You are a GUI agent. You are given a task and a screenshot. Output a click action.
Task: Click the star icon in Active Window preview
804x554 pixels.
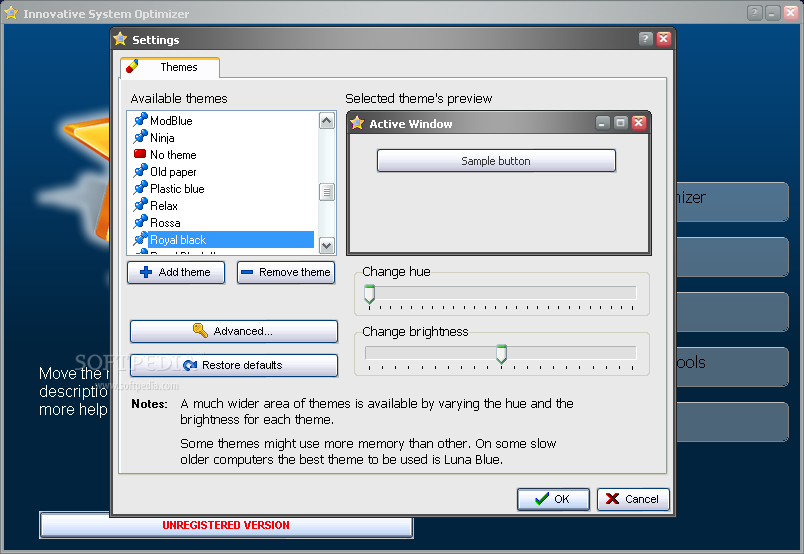357,123
